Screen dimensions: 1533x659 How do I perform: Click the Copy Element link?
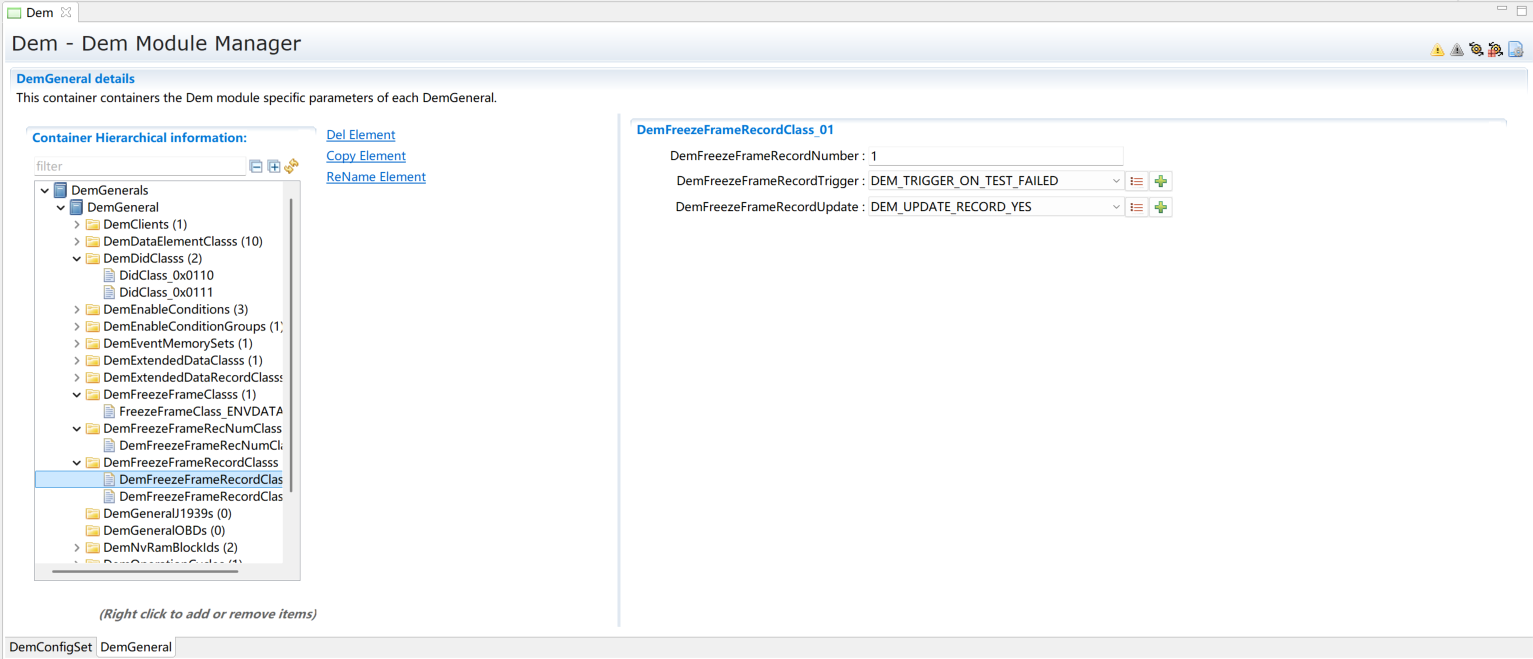click(x=366, y=156)
